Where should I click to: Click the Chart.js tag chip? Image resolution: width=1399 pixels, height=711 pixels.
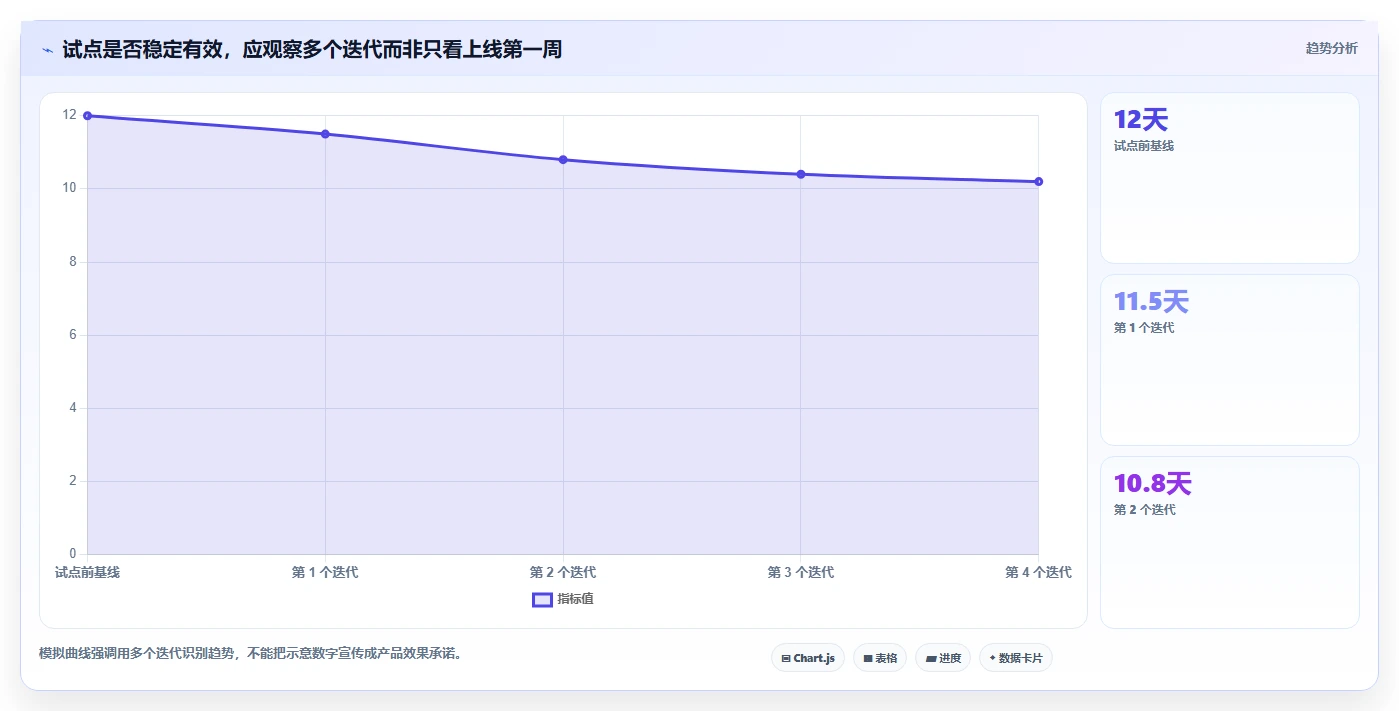click(x=808, y=658)
